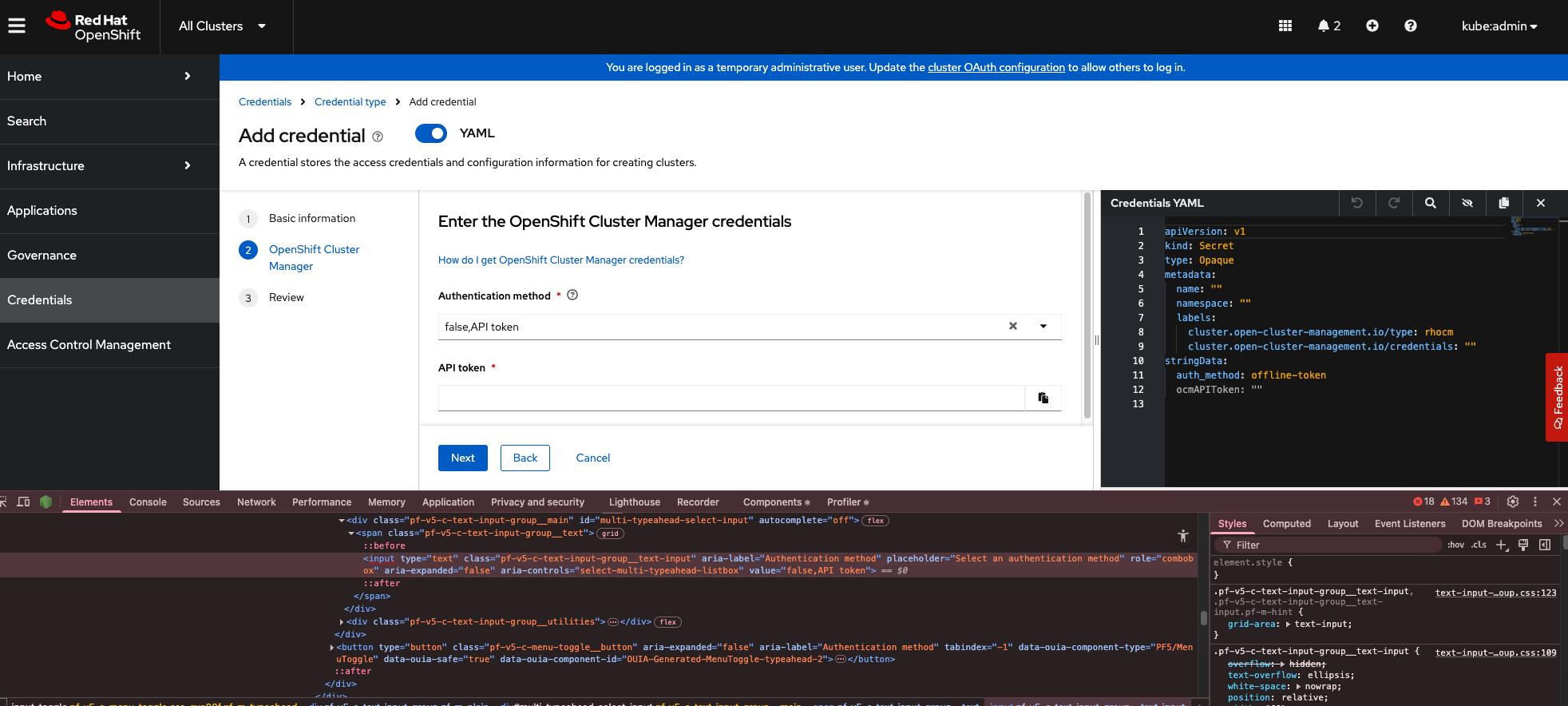
Task: Click the Red Hat OpenShift logo
Action: pyautogui.click(x=93, y=26)
